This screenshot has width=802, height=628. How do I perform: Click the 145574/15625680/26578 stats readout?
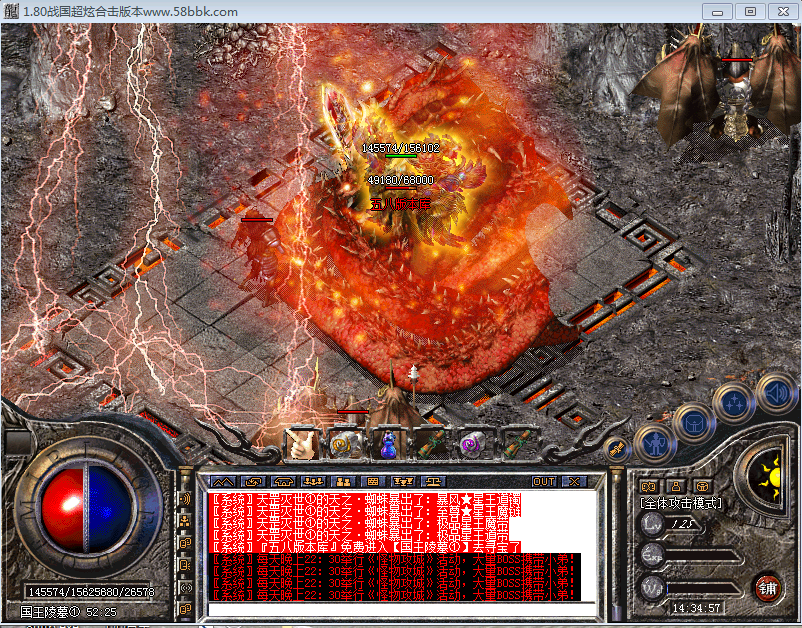pos(92,592)
